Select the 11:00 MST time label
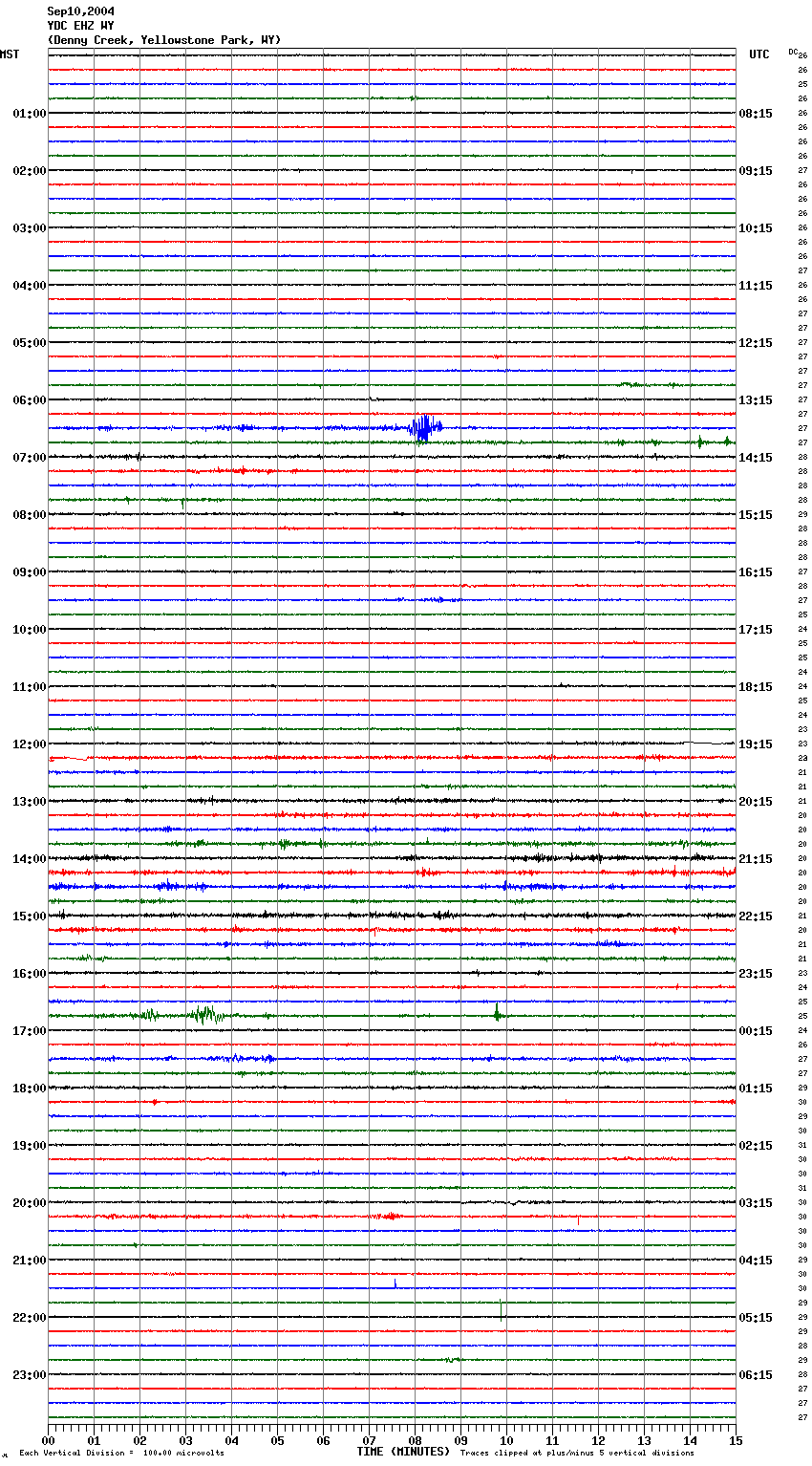812x1466 pixels. pos(30,687)
